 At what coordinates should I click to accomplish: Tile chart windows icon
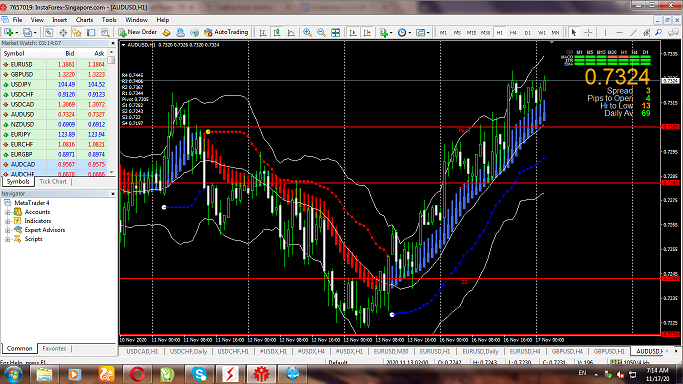(335, 33)
